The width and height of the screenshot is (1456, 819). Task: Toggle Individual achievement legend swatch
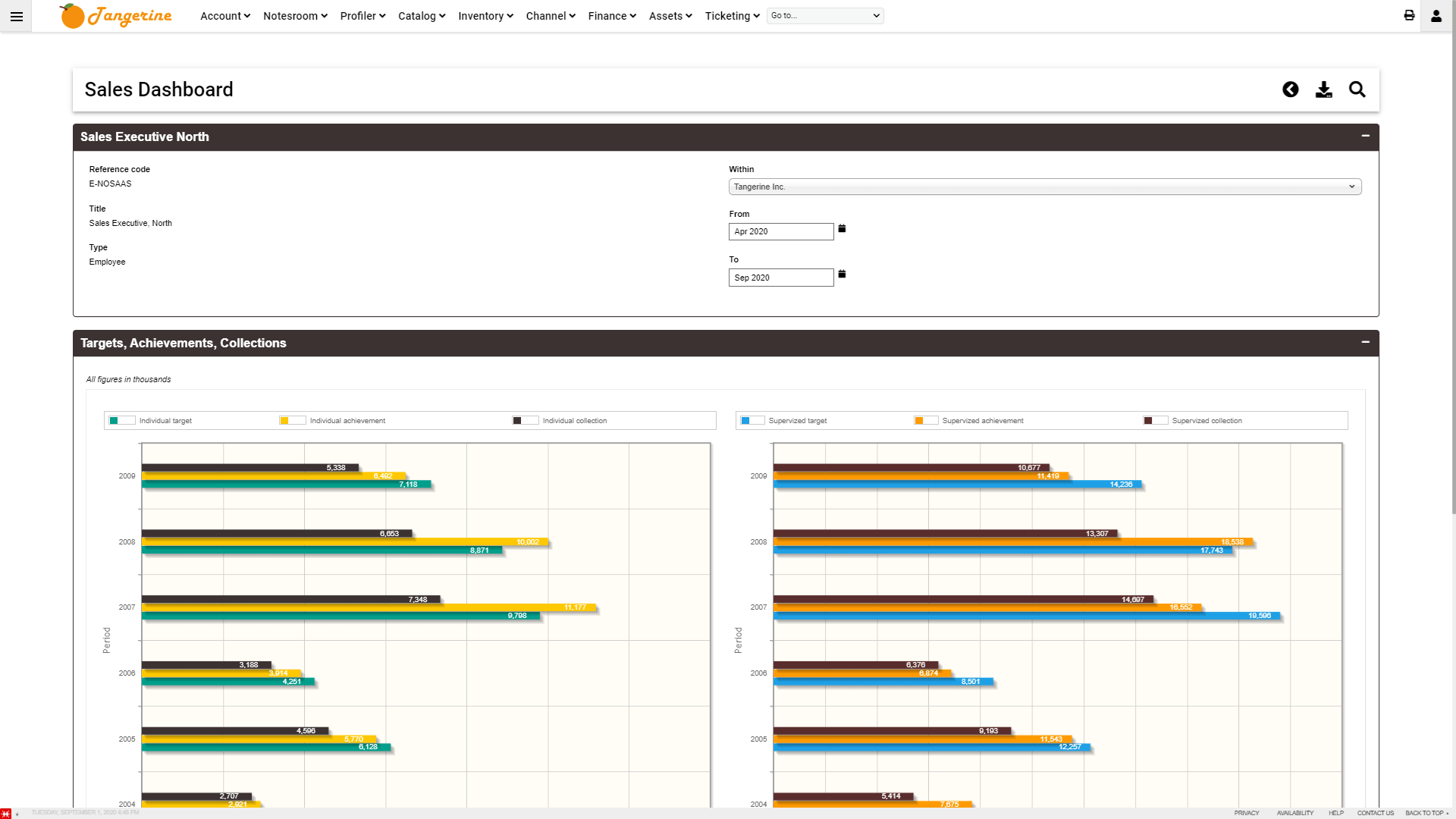pos(293,421)
